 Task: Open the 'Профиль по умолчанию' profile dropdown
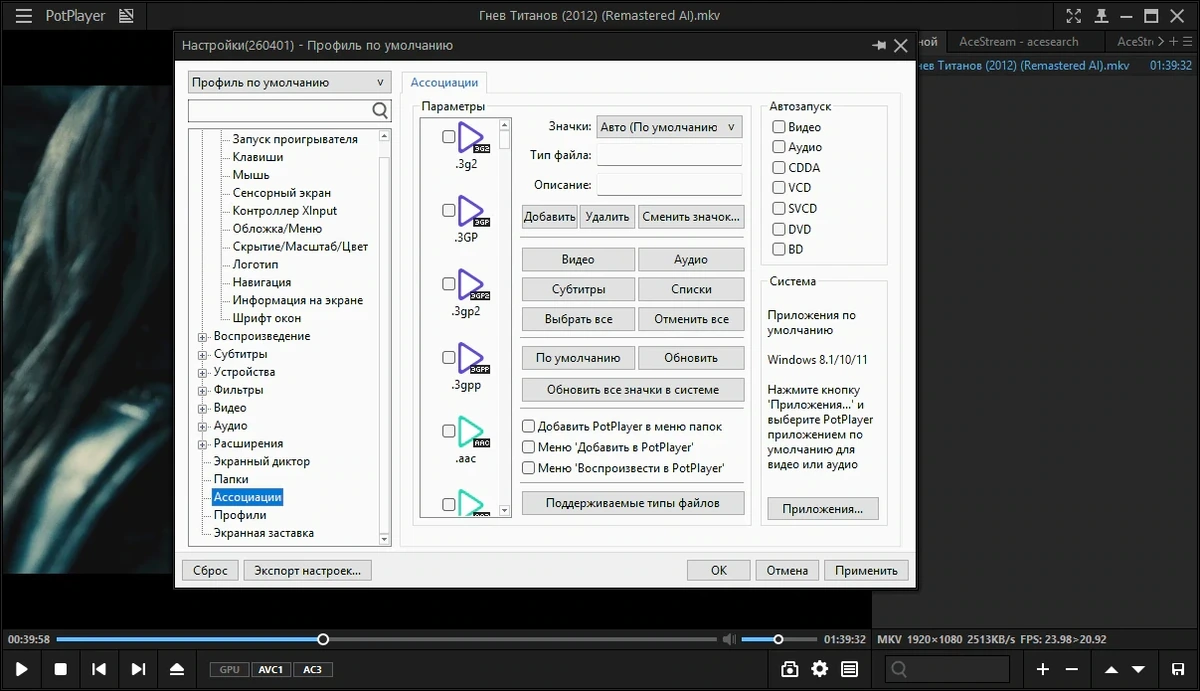[x=289, y=83]
